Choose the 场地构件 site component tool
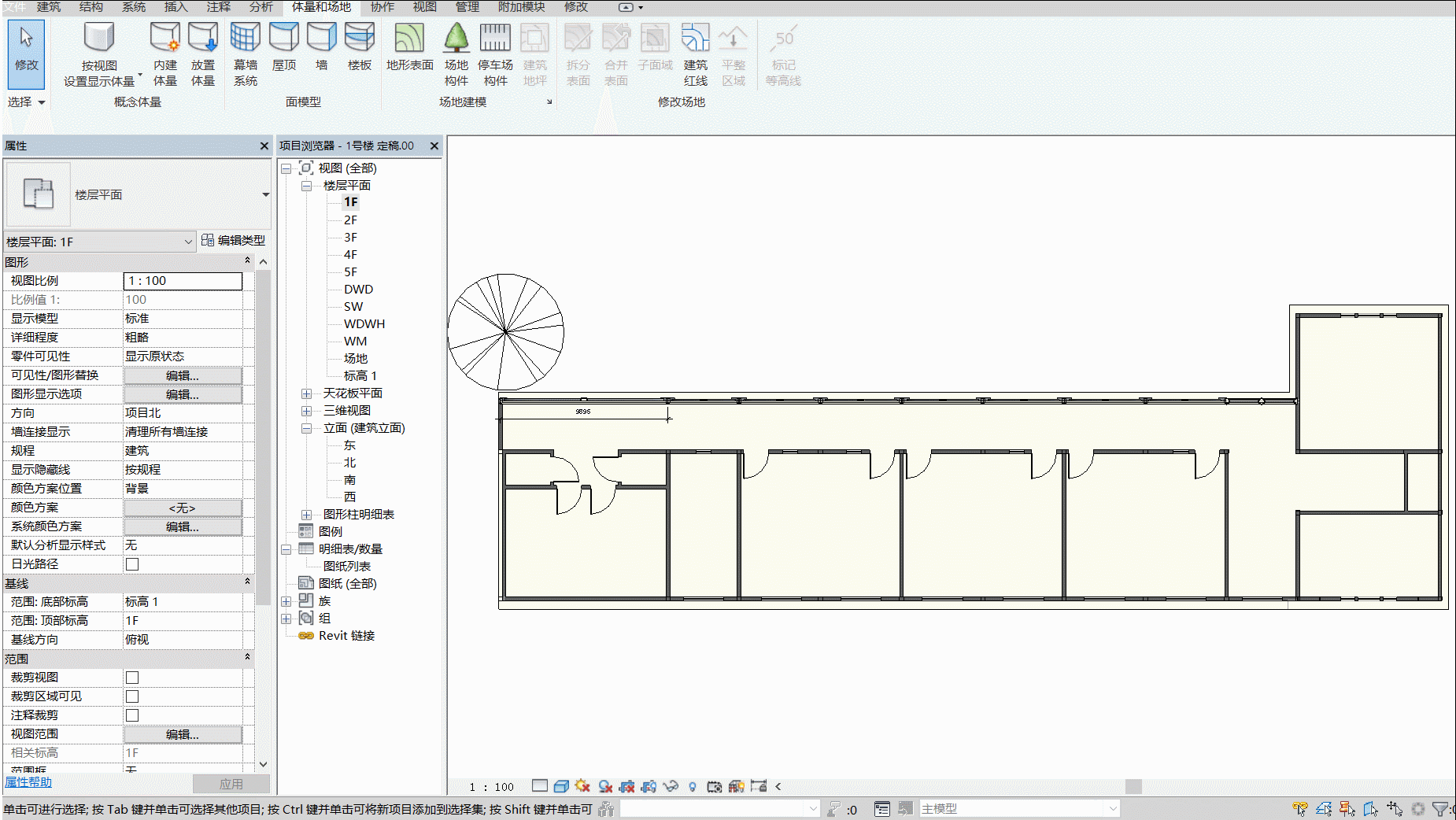1456x820 pixels. coord(456,54)
